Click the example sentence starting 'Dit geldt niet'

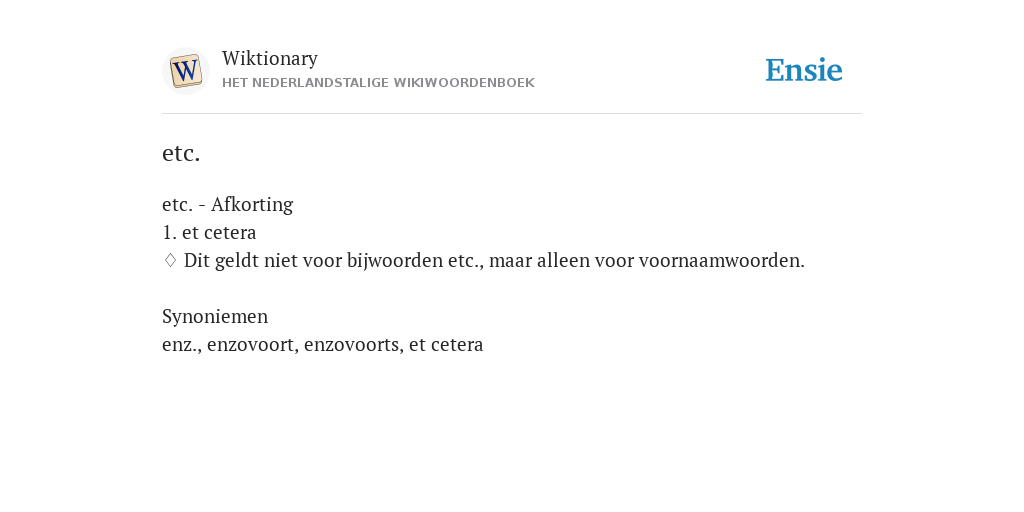[494, 261]
